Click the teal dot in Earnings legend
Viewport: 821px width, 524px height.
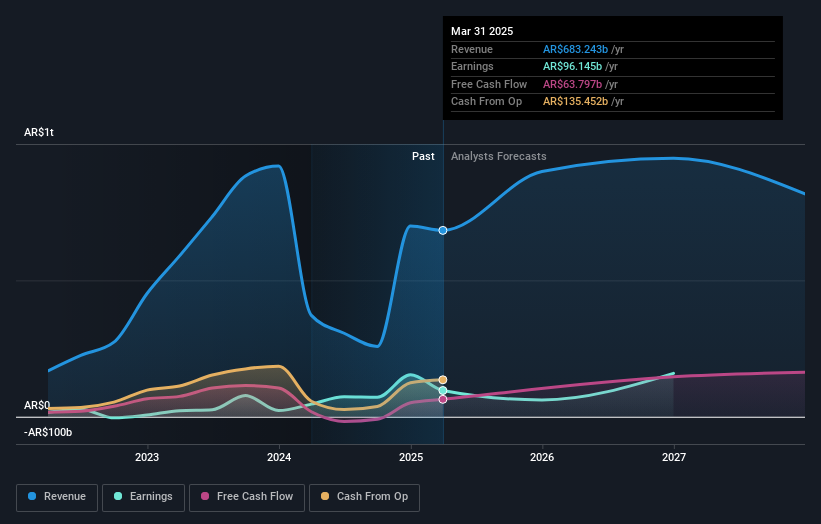118,496
